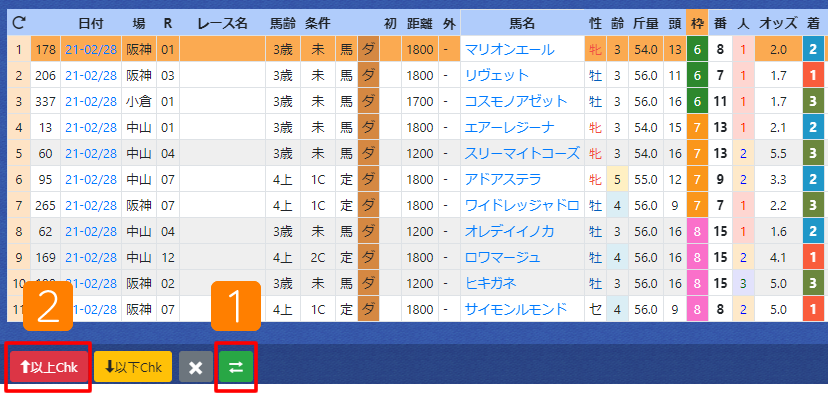Open date link 21-02/28 in row 178's next row 206
This screenshot has height=393, width=828.
pos(91,76)
